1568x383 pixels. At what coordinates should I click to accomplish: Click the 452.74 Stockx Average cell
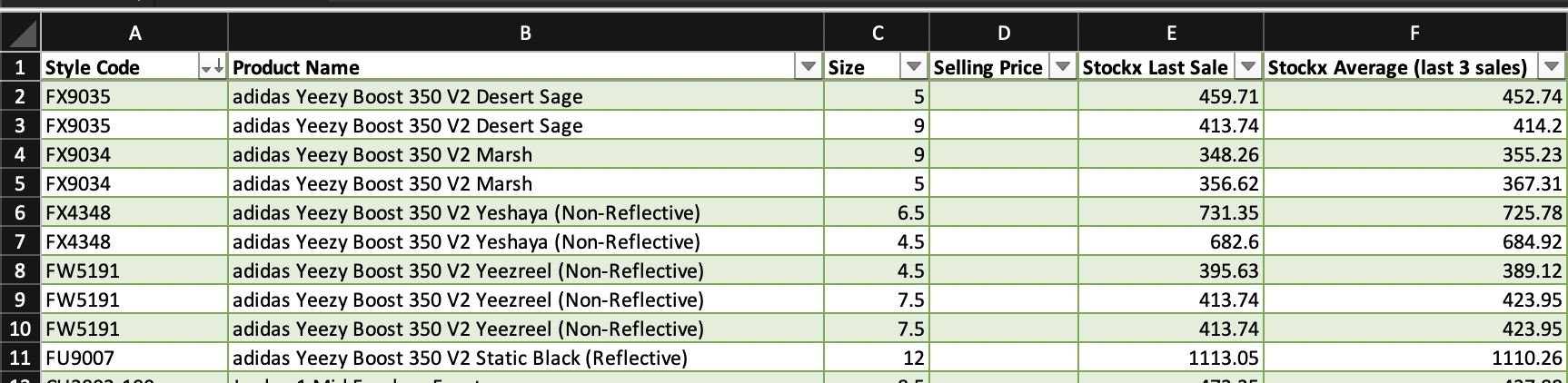(x=1414, y=96)
